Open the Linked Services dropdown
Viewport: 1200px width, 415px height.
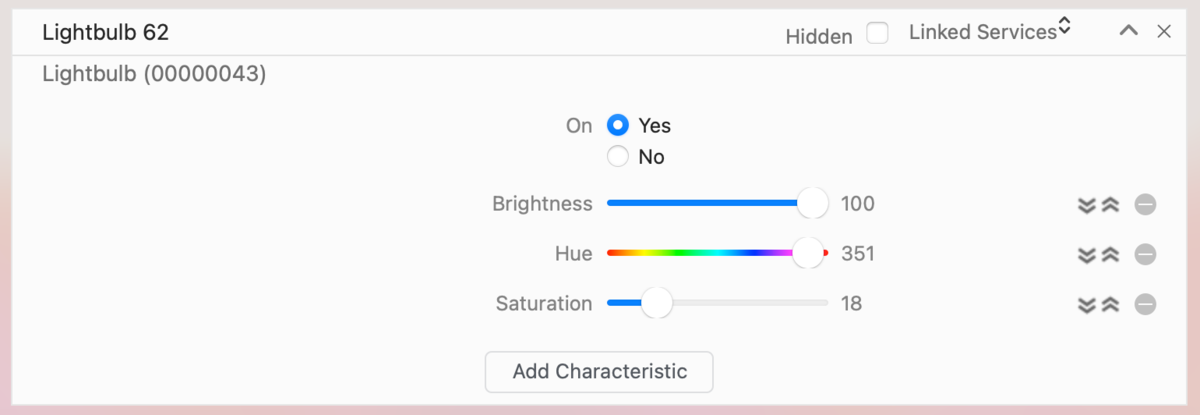pyautogui.click(x=989, y=32)
